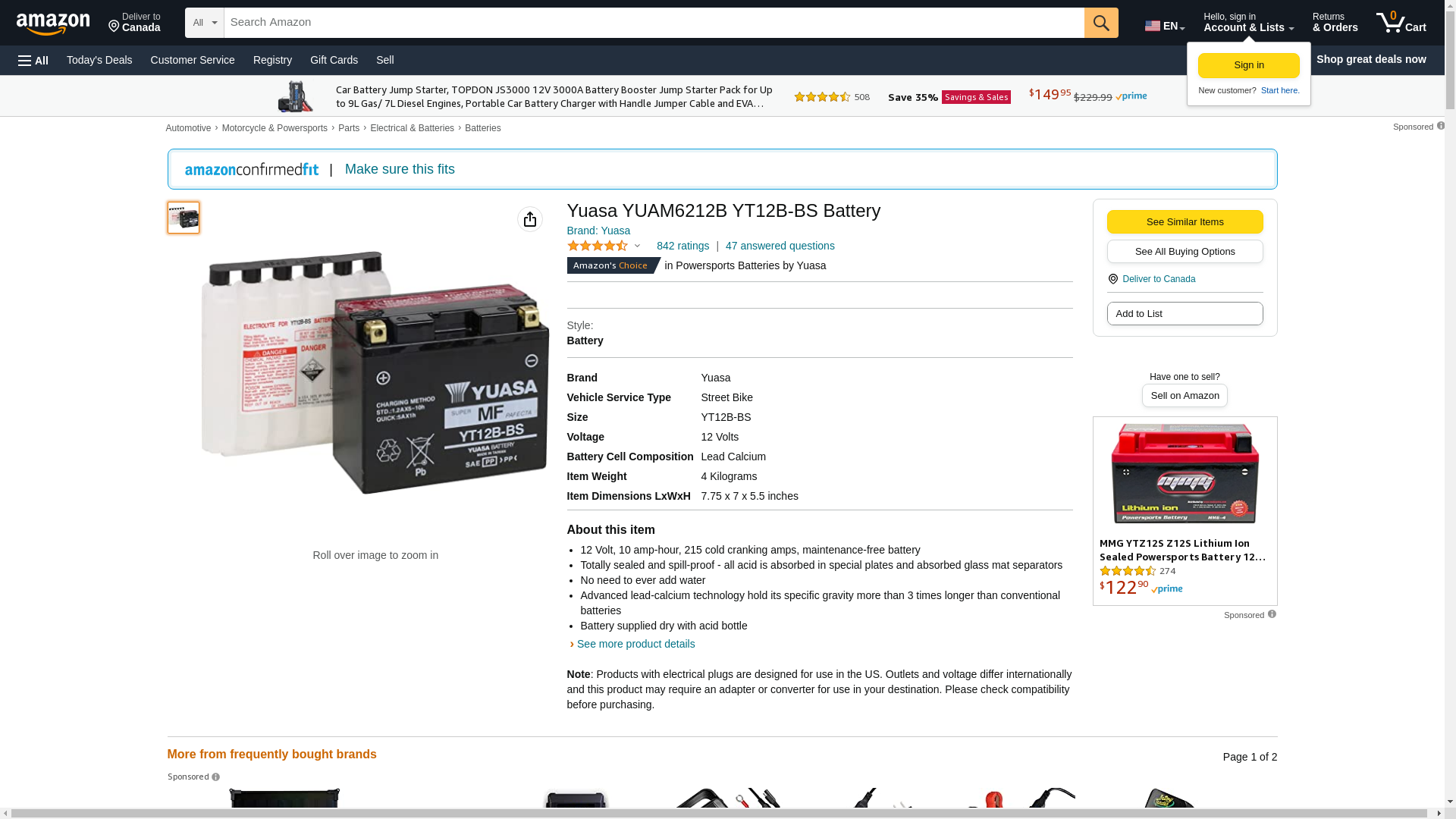1456x819 pixels.
Task: Go to Gift Cards nav item
Action: pyautogui.click(x=334, y=60)
